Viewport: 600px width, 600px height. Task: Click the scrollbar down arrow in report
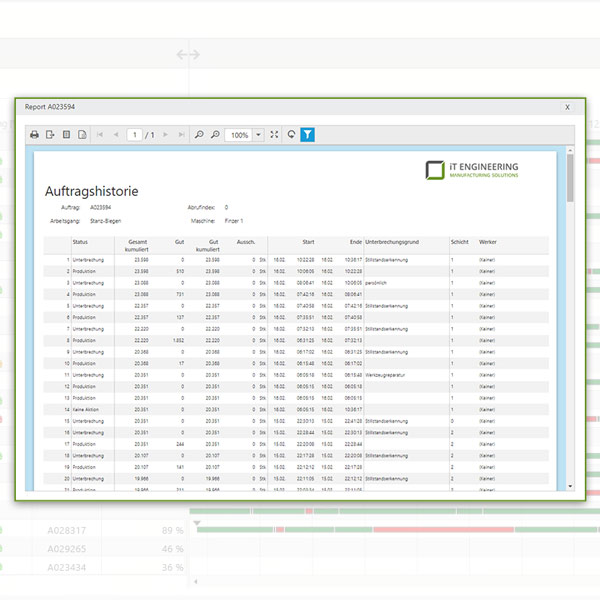click(x=570, y=485)
